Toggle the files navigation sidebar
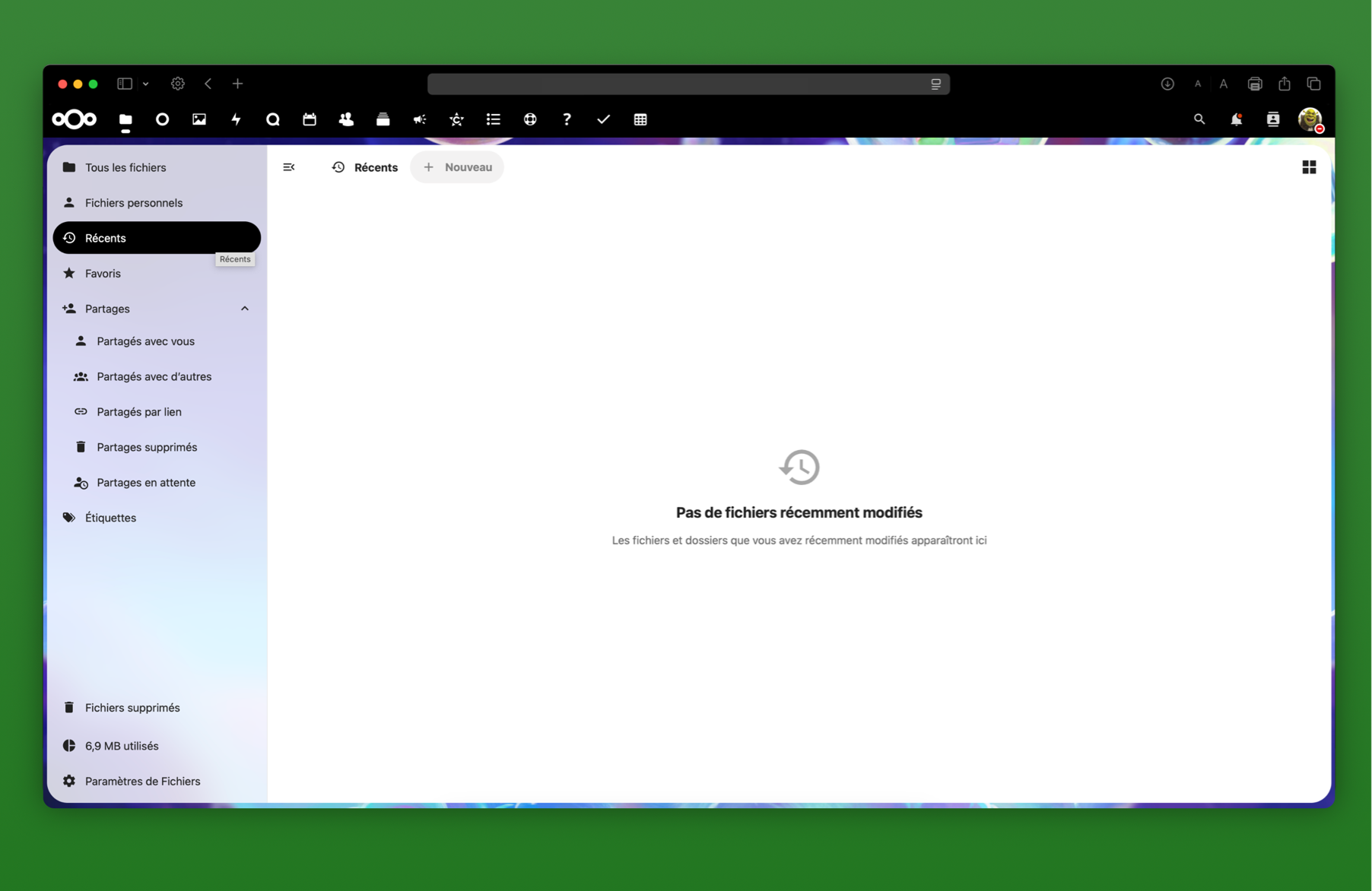 tap(289, 167)
